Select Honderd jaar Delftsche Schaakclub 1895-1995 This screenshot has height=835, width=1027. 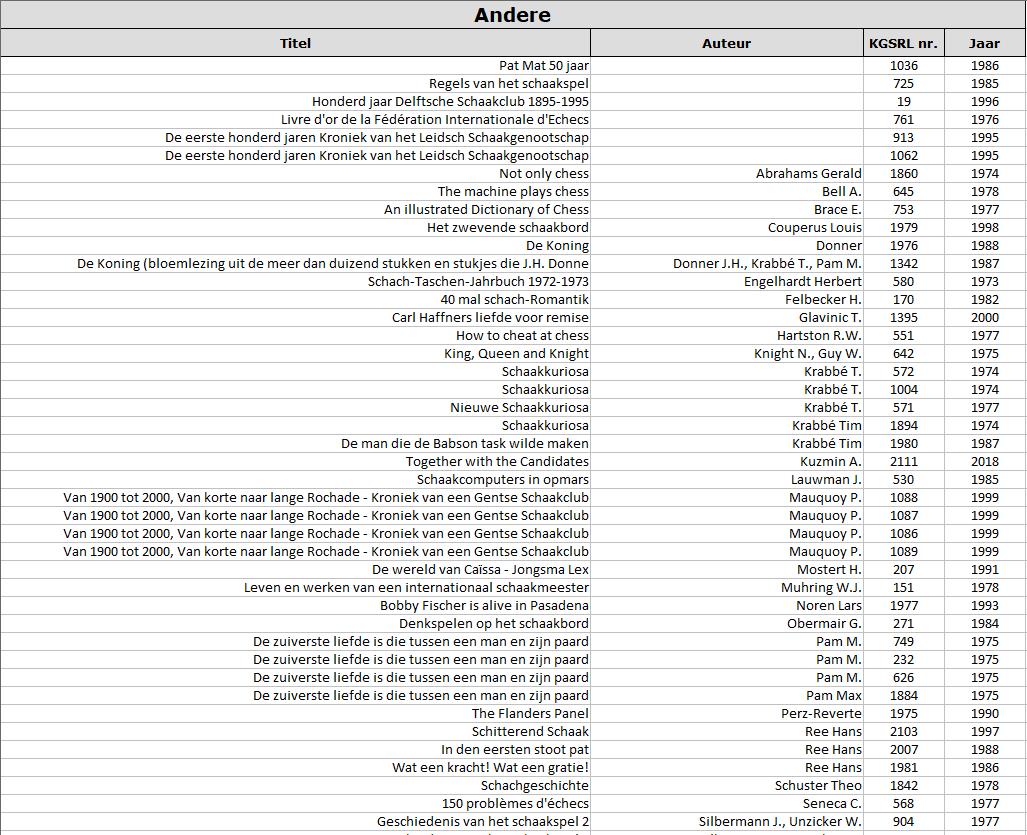450,102
